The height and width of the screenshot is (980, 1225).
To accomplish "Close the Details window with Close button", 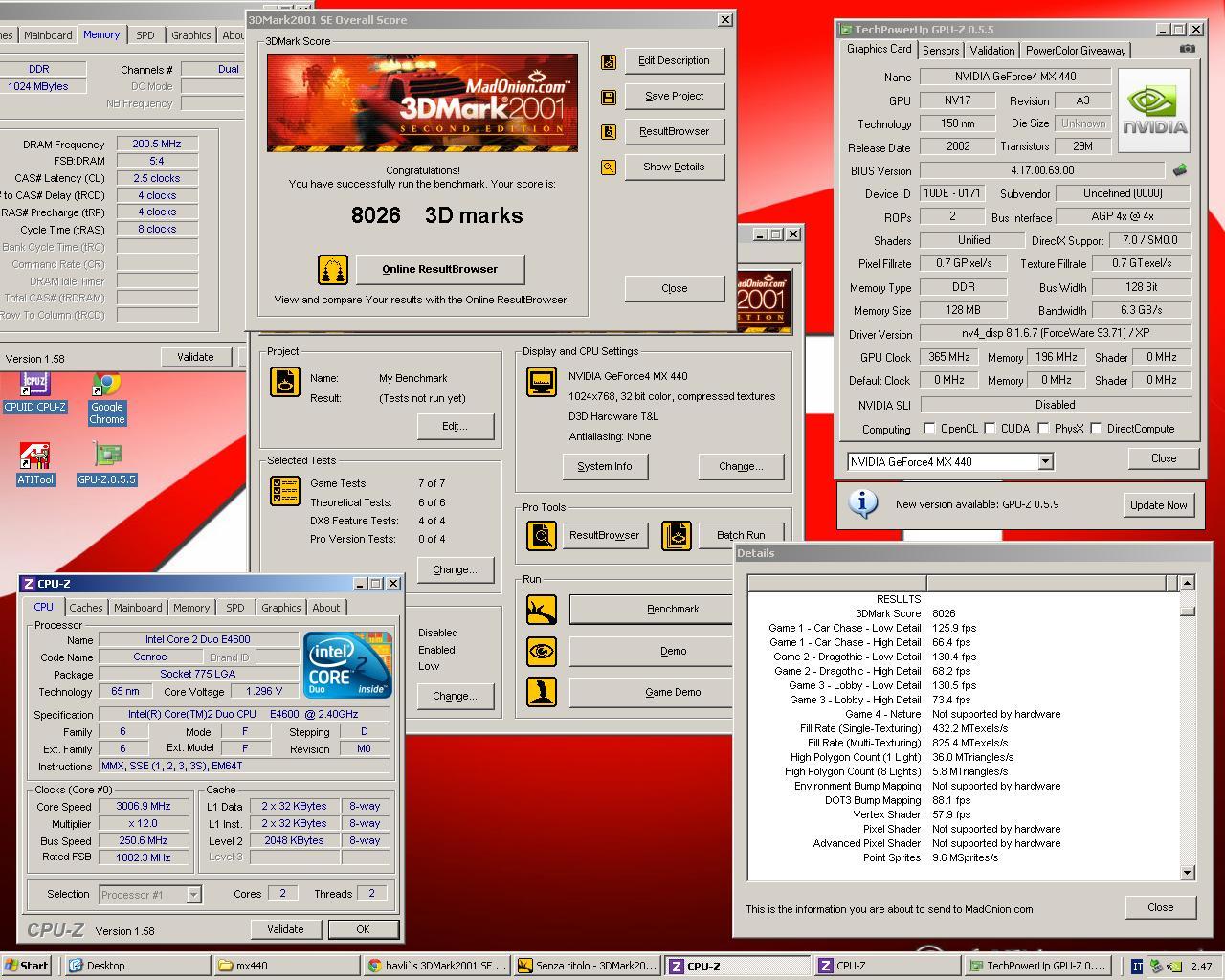I will pyautogui.click(x=1160, y=907).
